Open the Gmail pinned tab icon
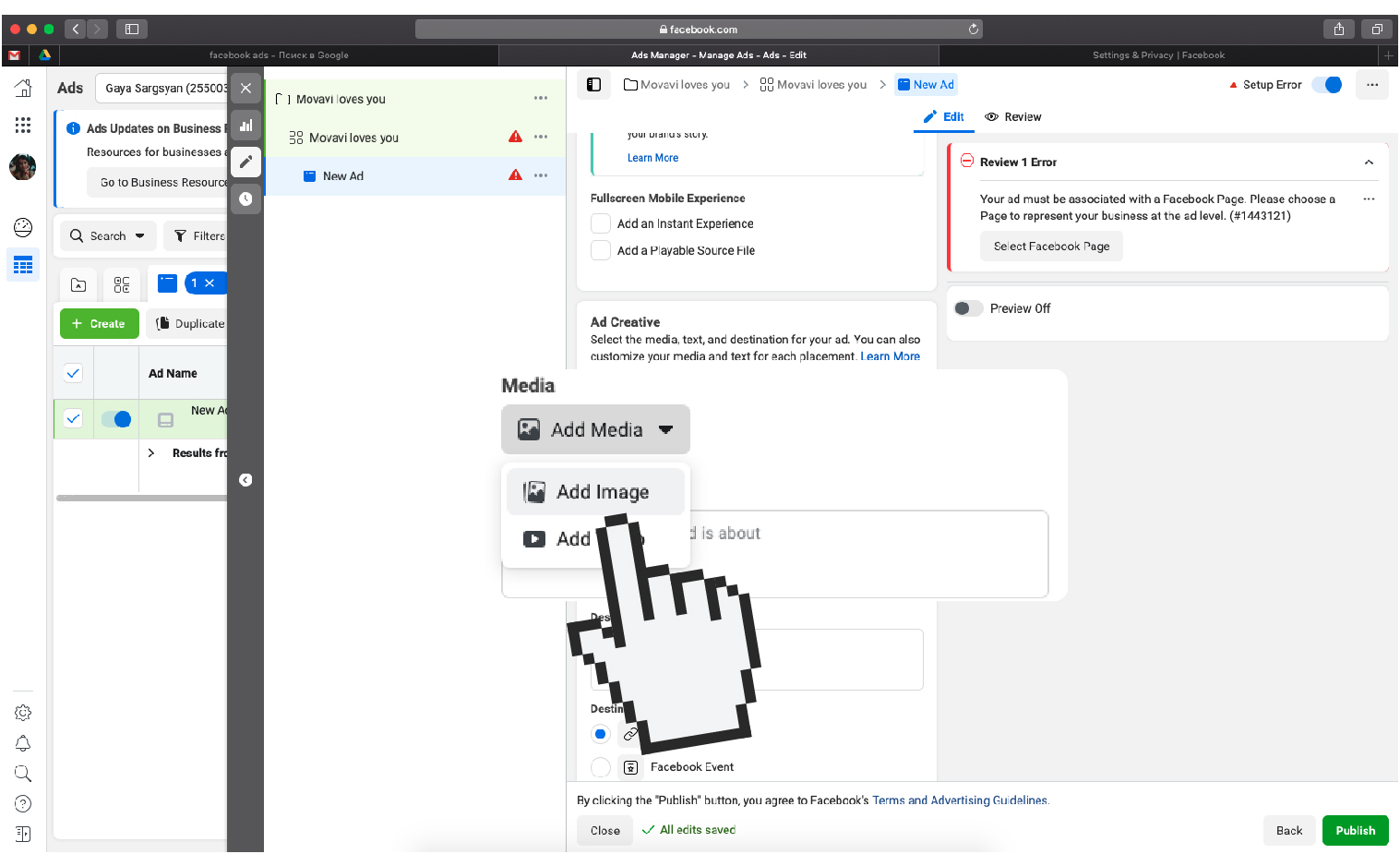This screenshot has height=866, width=1400. point(14,55)
